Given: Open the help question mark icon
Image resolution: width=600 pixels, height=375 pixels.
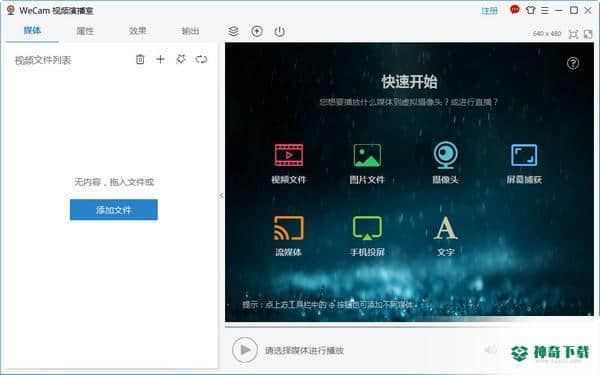Looking at the screenshot, I should click(x=573, y=63).
